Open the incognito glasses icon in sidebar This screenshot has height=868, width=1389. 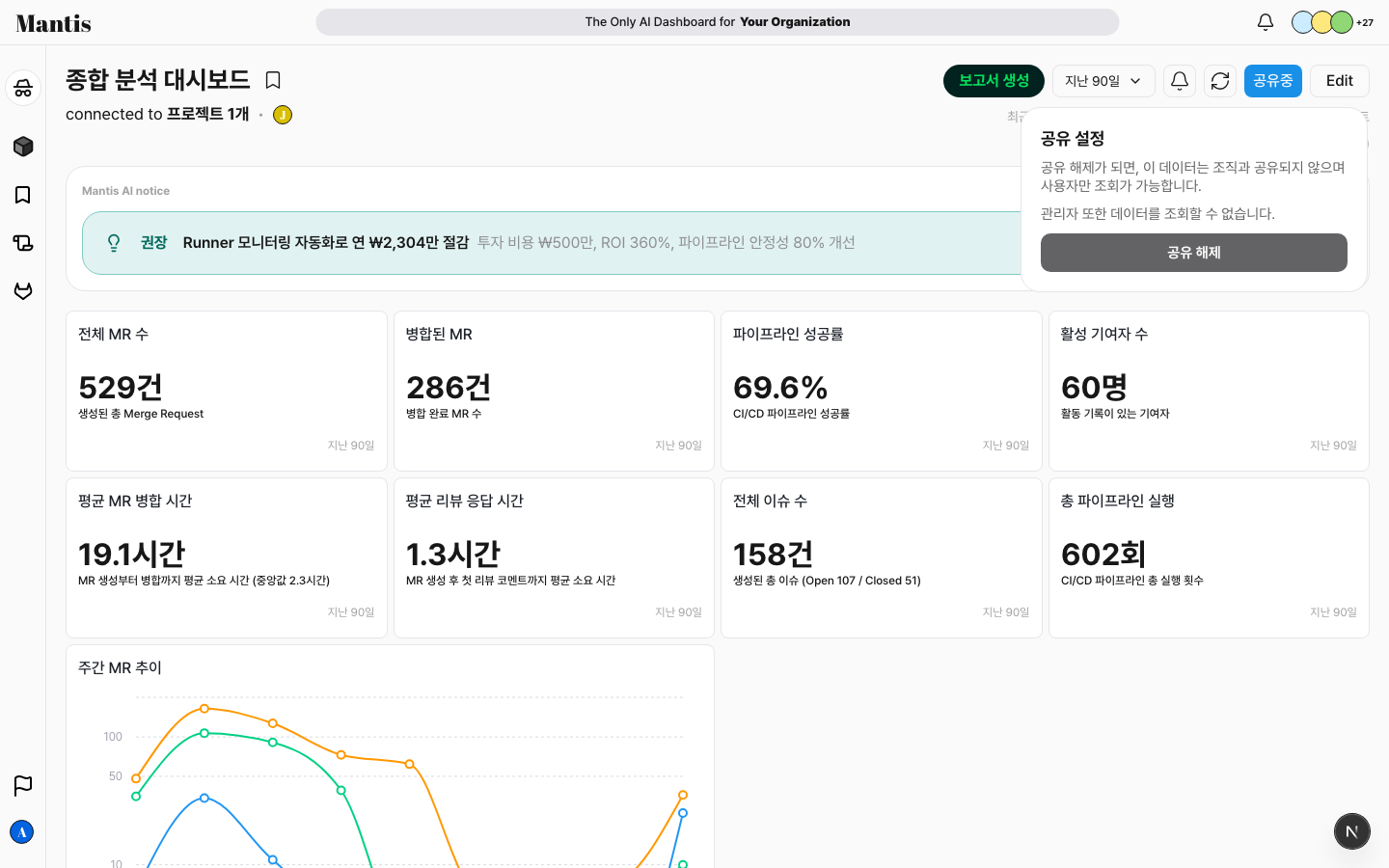pos(23,88)
